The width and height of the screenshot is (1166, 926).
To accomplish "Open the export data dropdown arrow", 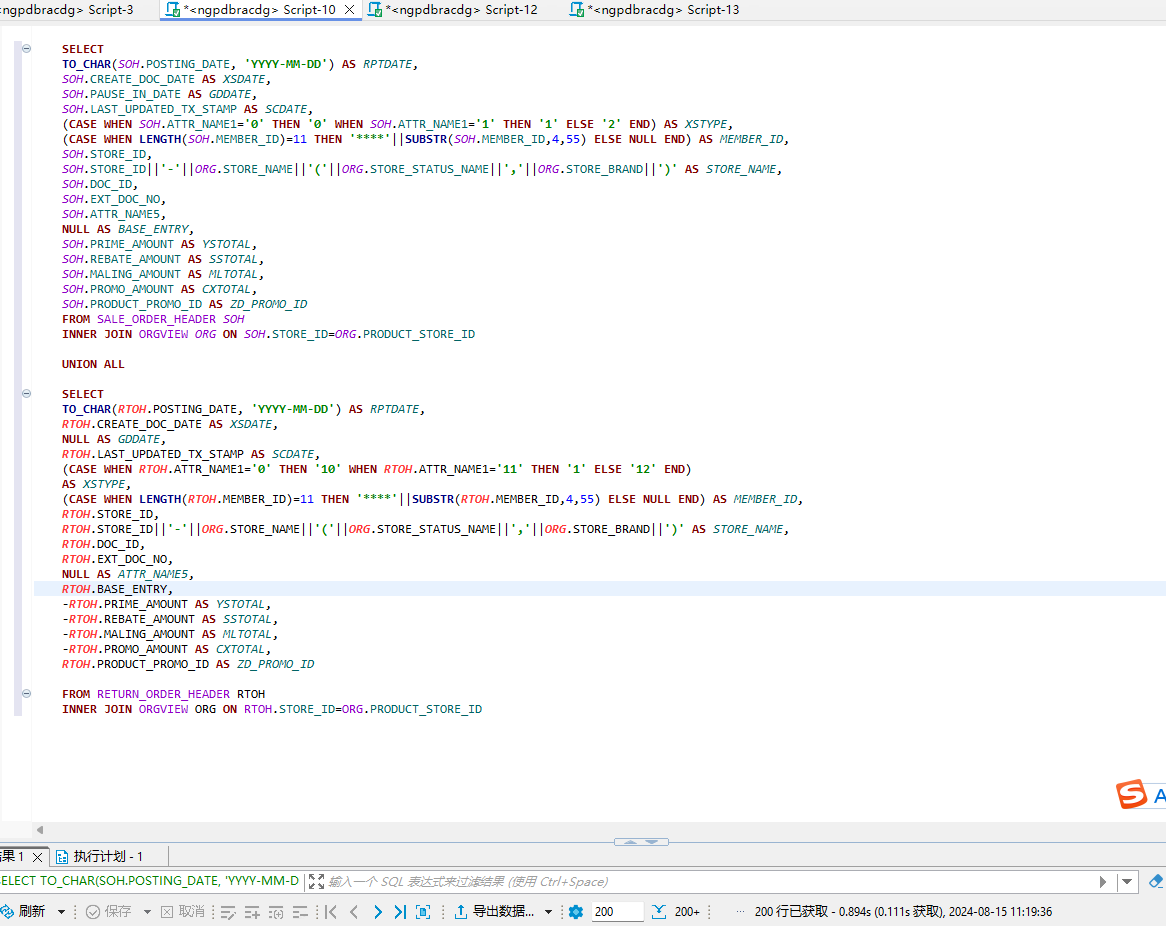I will click(x=548, y=912).
